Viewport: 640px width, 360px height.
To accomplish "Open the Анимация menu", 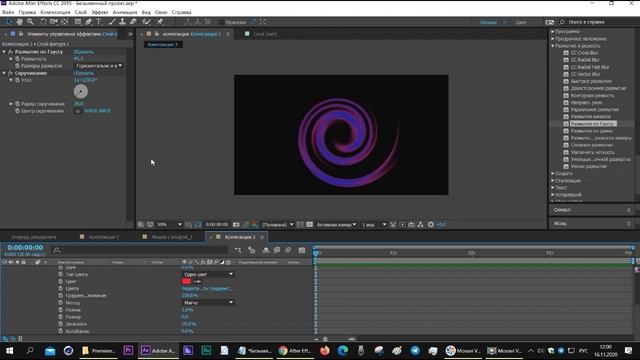I will (125, 12).
